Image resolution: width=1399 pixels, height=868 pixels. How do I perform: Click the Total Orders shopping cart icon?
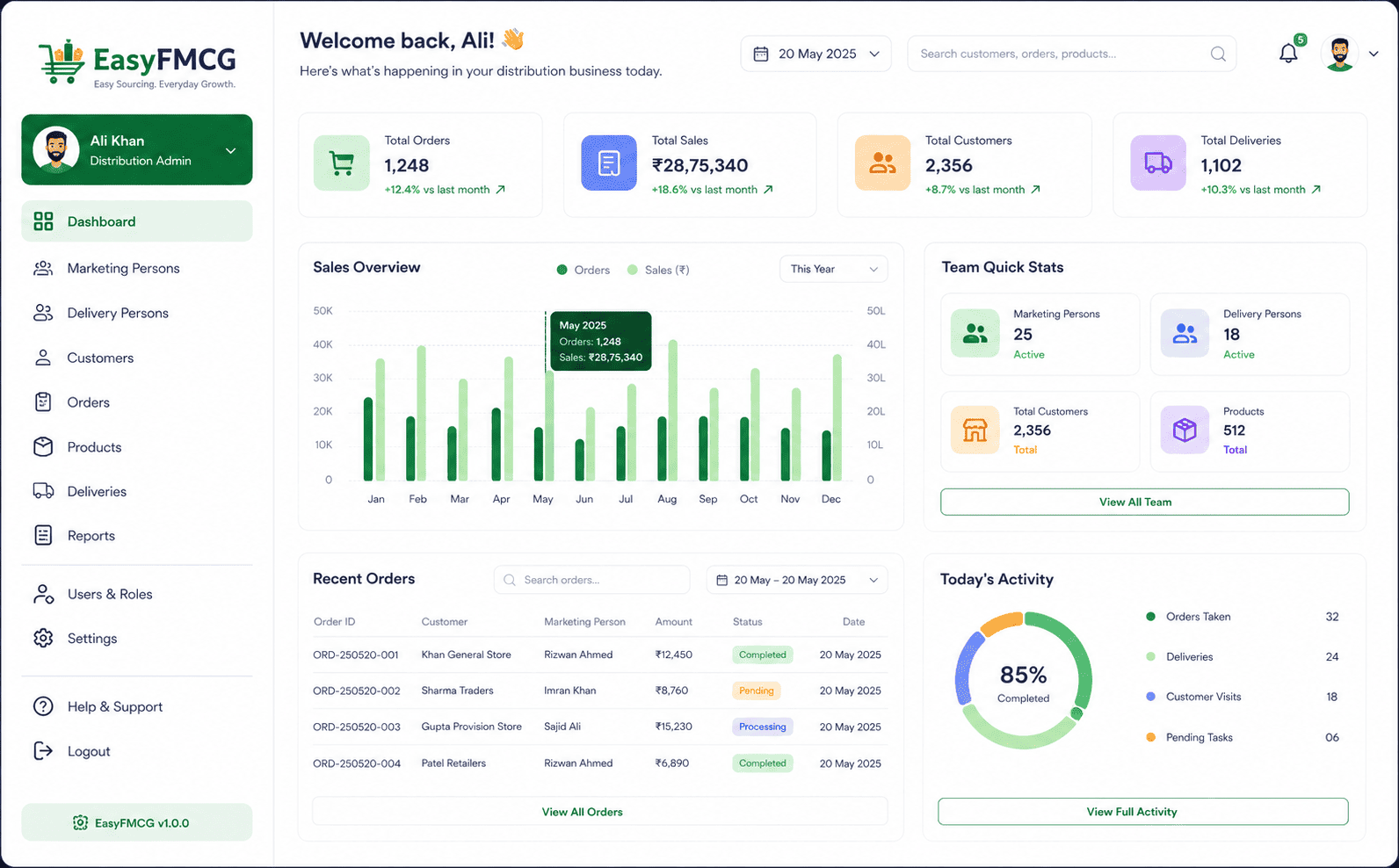[x=342, y=163]
